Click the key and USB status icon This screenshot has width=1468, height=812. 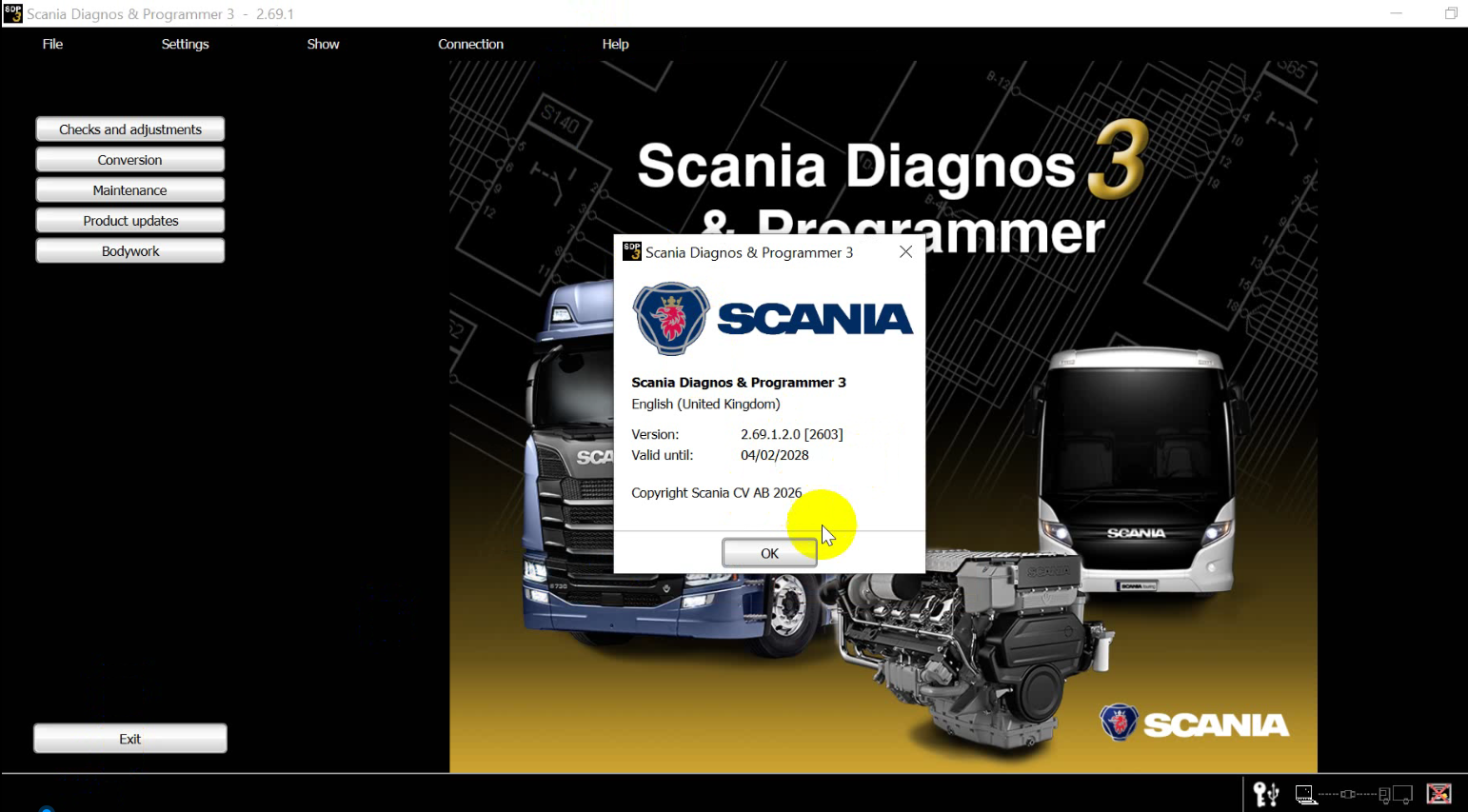1266,793
